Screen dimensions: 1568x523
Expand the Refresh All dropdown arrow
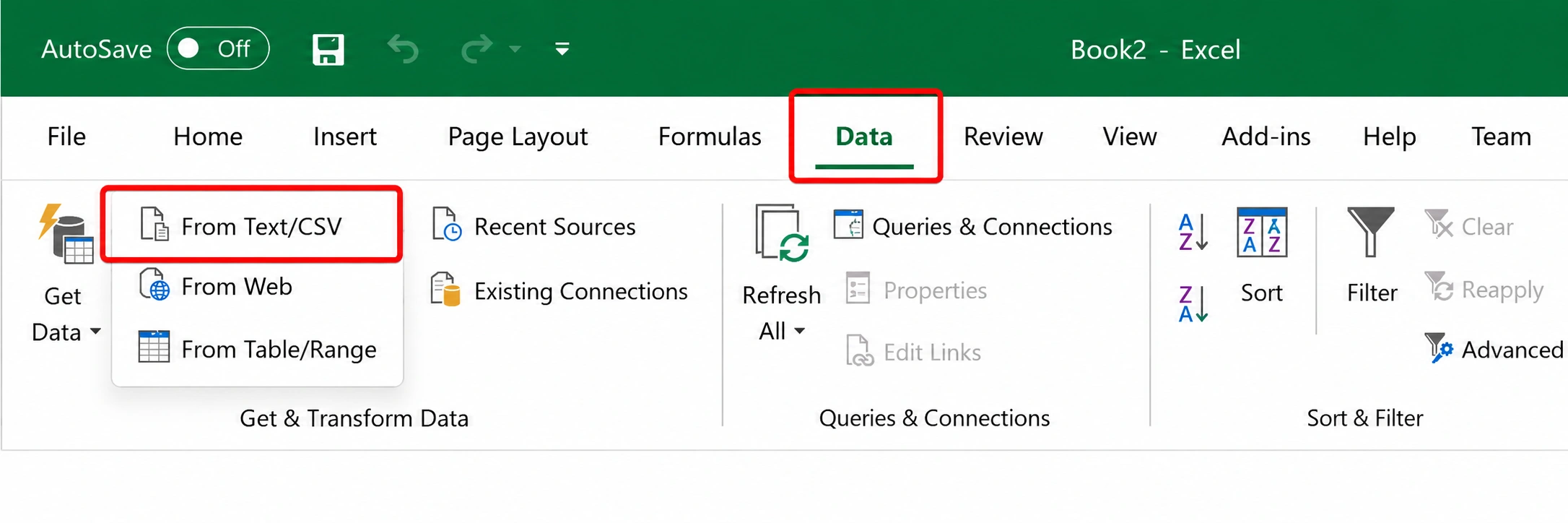(x=799, y=331)
